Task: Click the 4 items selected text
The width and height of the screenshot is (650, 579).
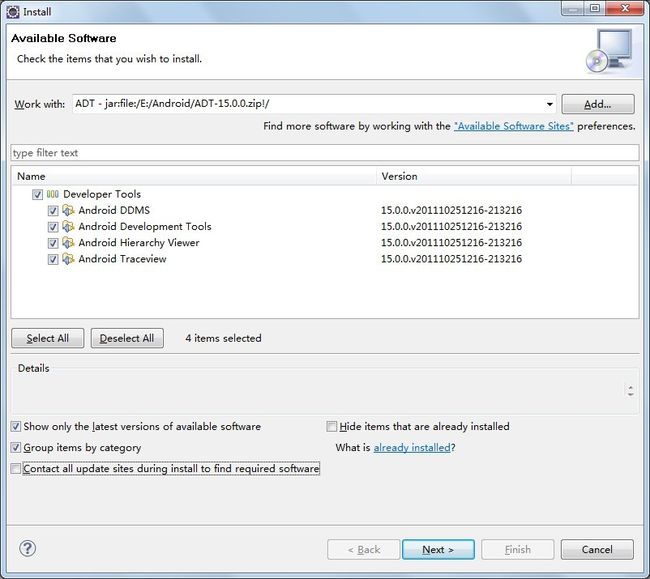Action: 223,338
